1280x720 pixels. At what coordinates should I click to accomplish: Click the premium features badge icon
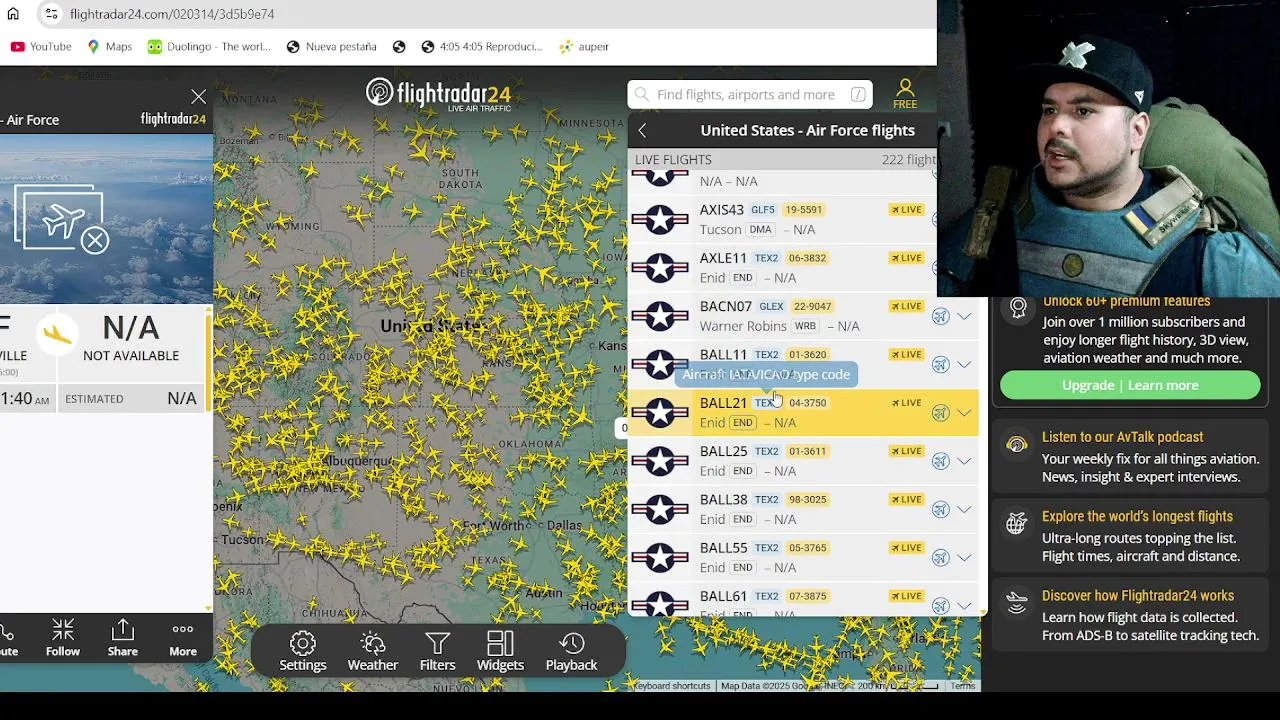1018,308
